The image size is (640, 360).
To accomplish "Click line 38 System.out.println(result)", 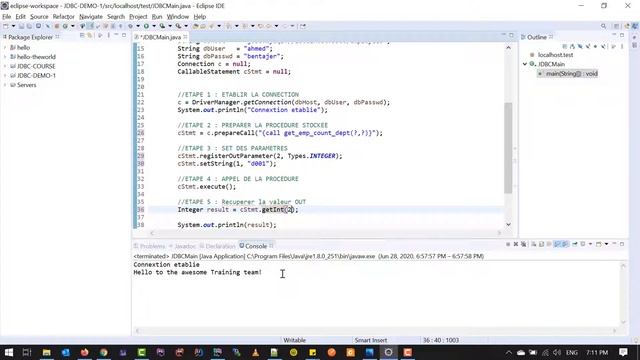I will click(227, 225).
